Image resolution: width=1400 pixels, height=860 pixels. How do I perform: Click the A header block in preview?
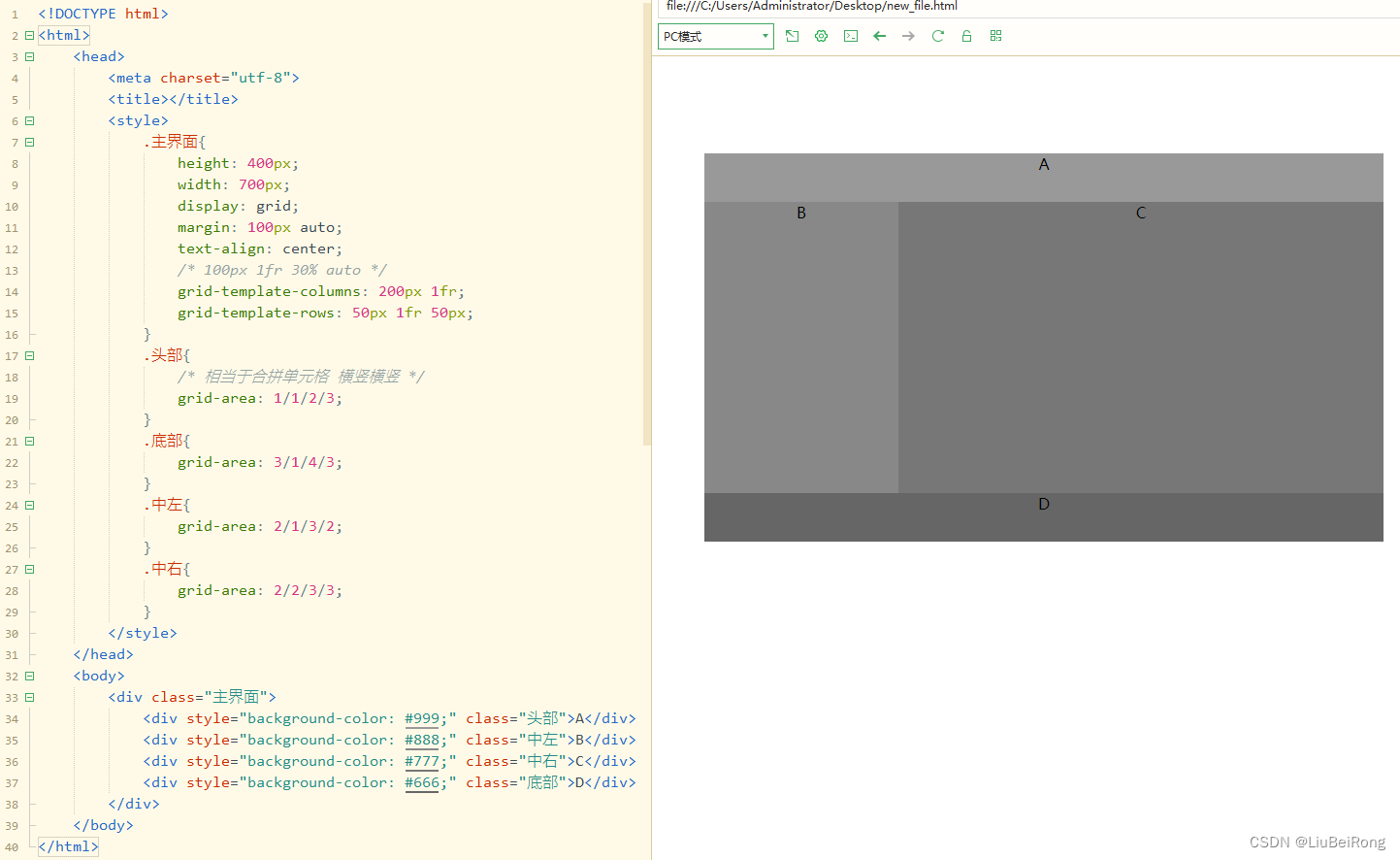[x=1044, y=178]
